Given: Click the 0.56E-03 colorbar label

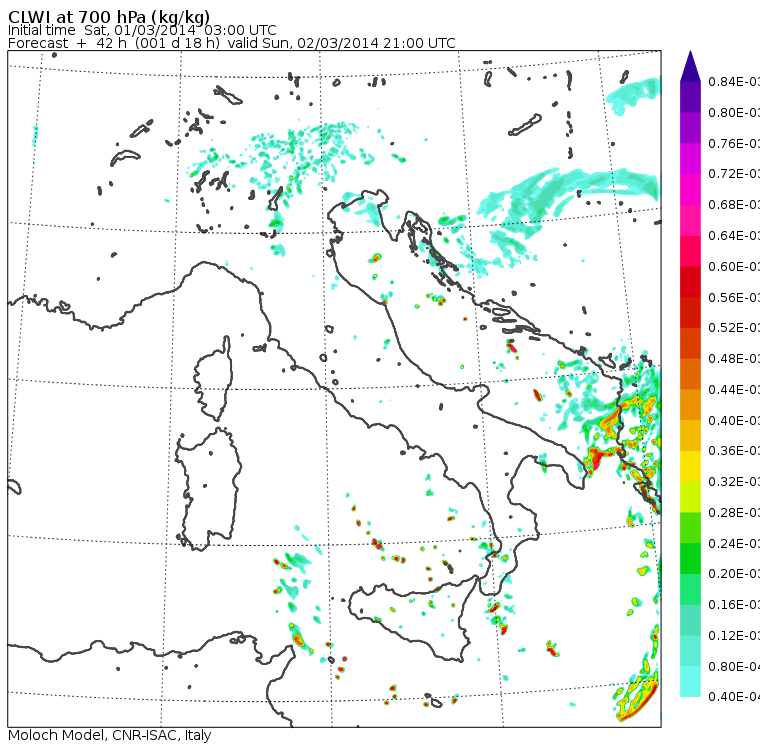Looking at the screenshot, I should 734,297.
